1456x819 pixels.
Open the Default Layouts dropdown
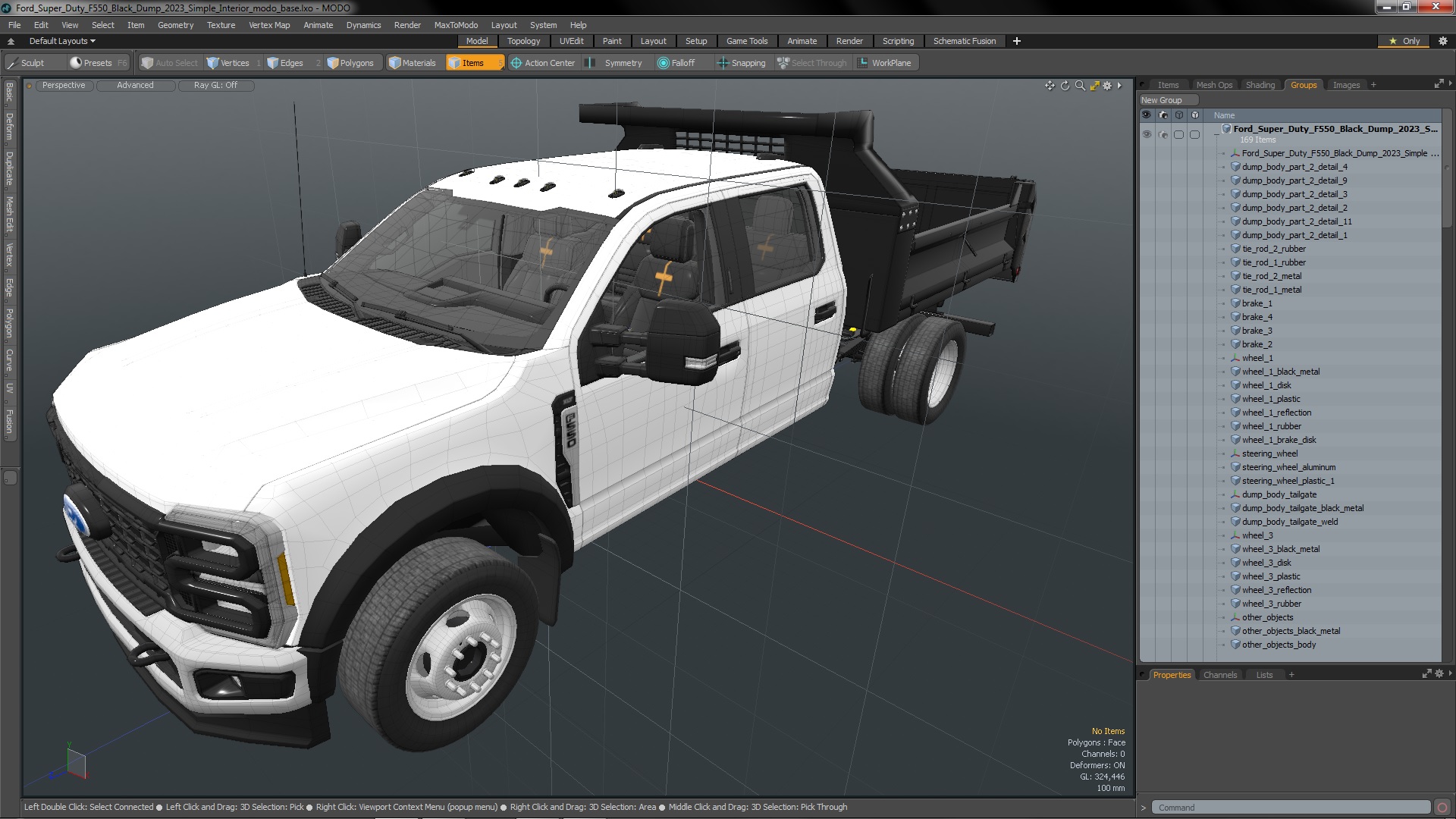[x=62, y=41]
